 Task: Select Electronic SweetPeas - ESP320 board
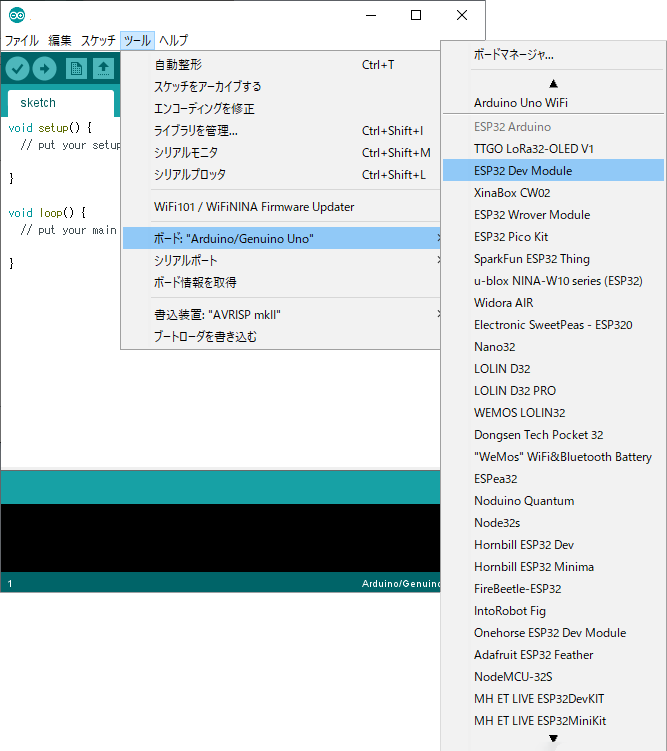click(x=553, y=325)
